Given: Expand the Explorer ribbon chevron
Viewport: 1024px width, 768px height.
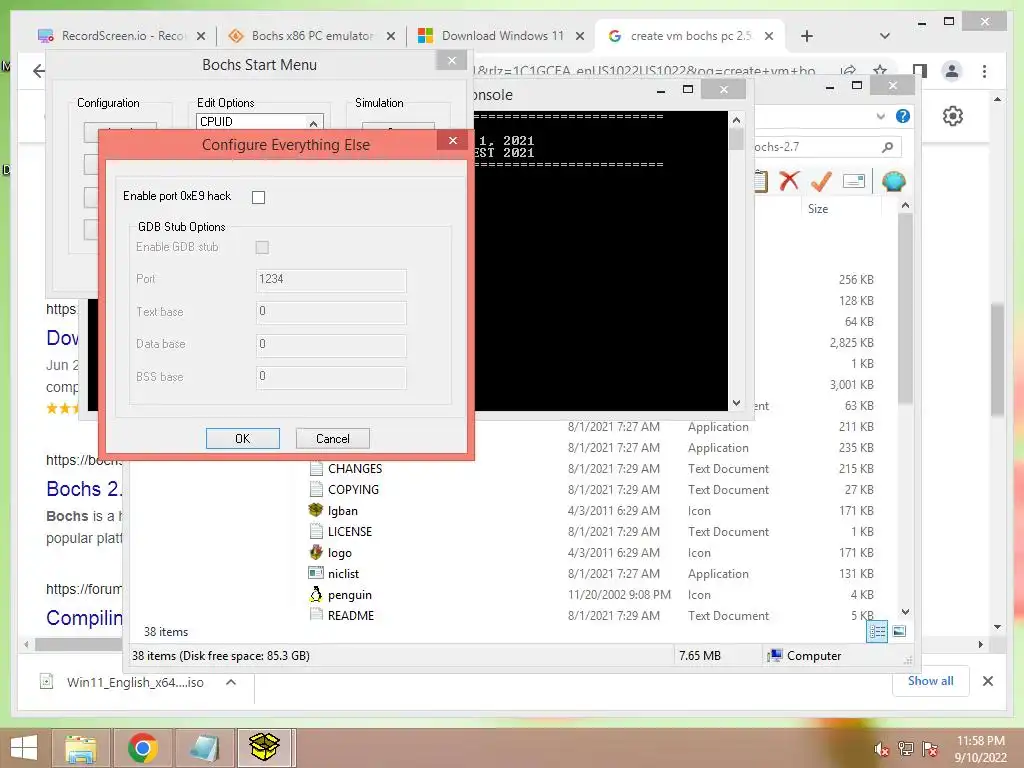Looking at the screenshot, I should pyautogui.click(x=880, y=116).
